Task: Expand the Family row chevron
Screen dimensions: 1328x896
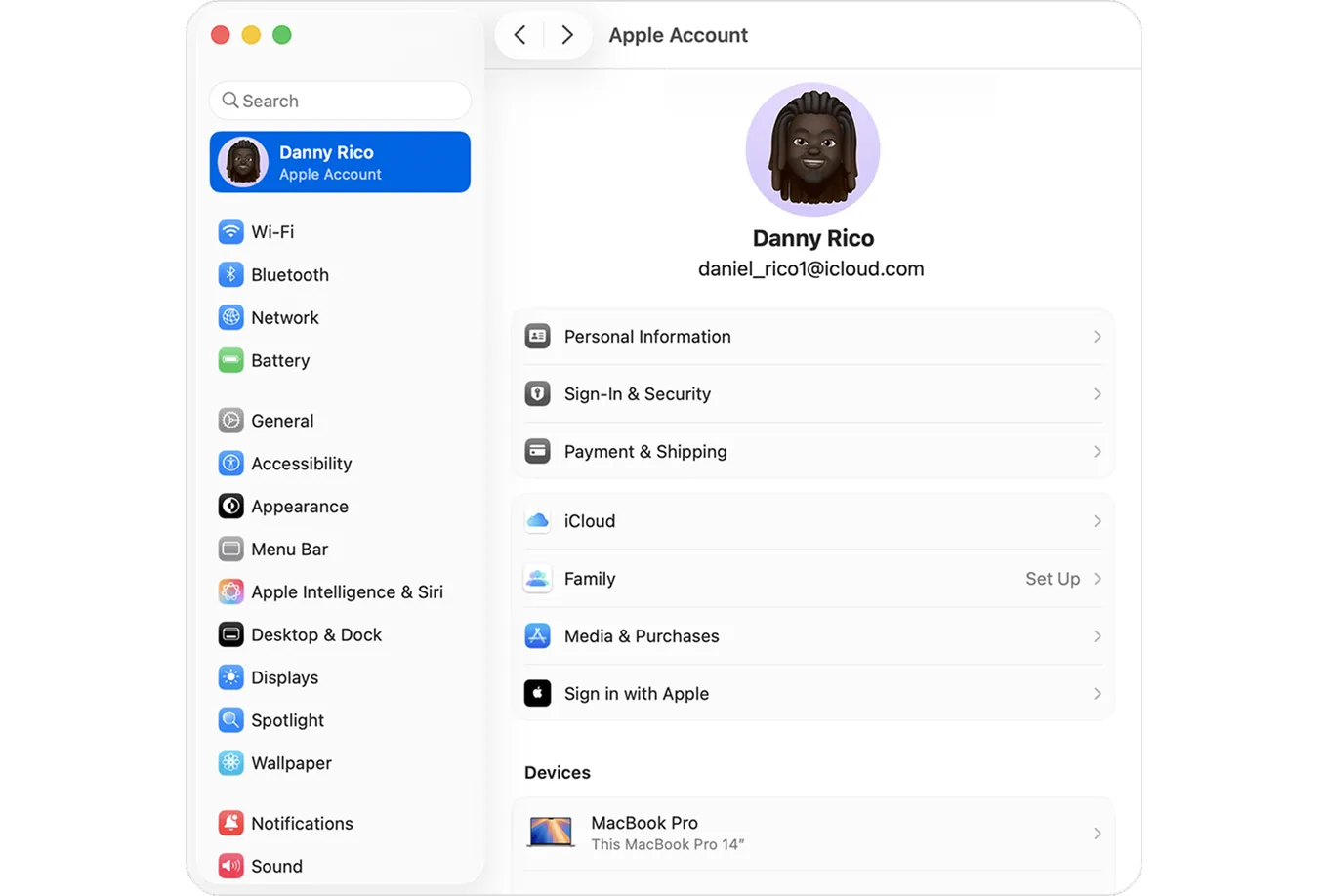Action: tap(1097, 578)
